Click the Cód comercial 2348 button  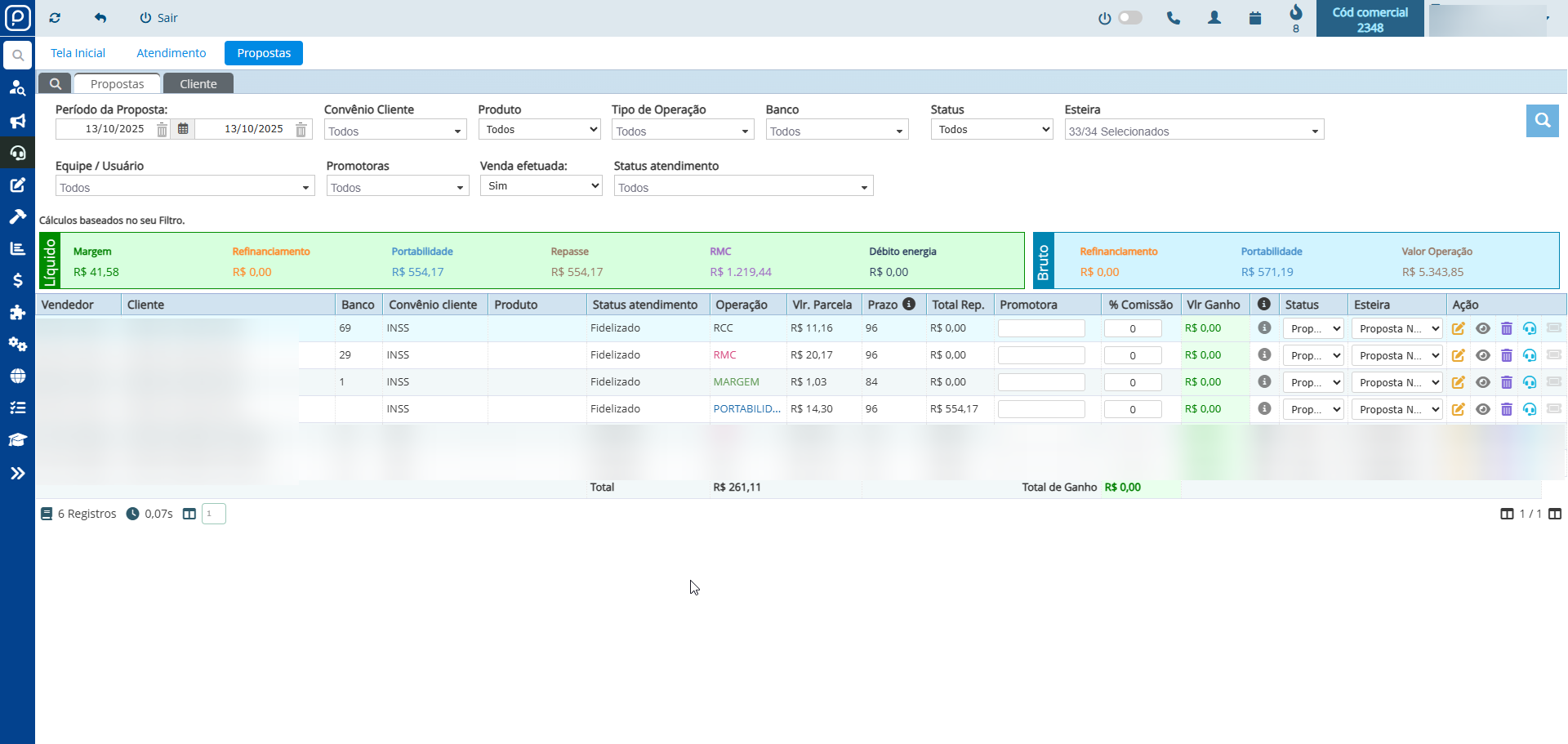1370,20
